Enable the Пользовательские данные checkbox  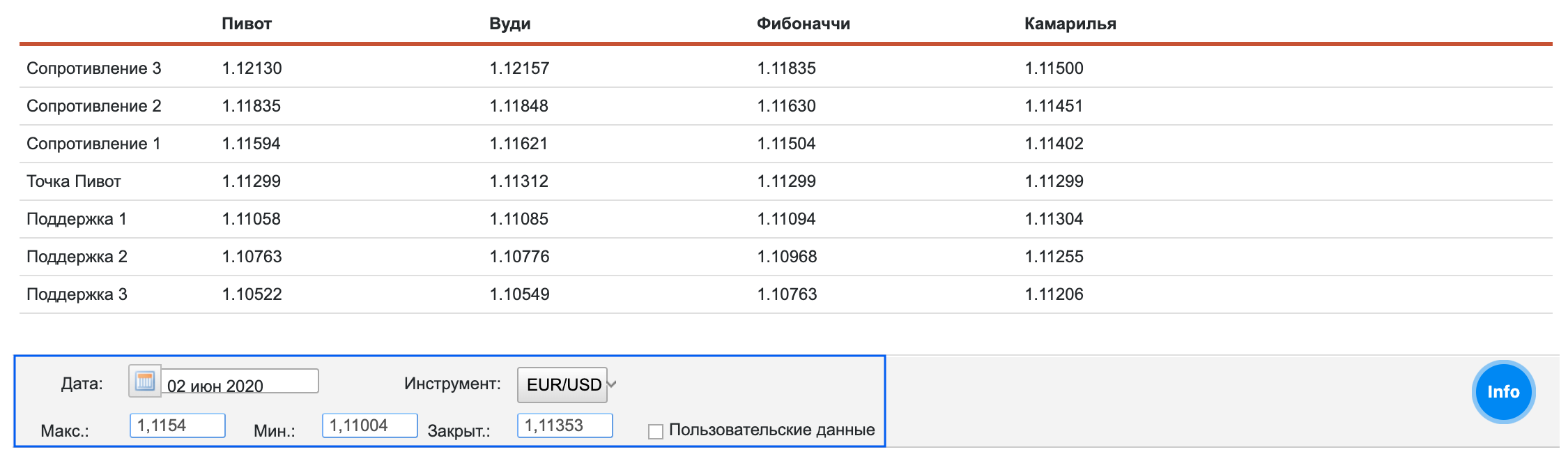[655, 432]
